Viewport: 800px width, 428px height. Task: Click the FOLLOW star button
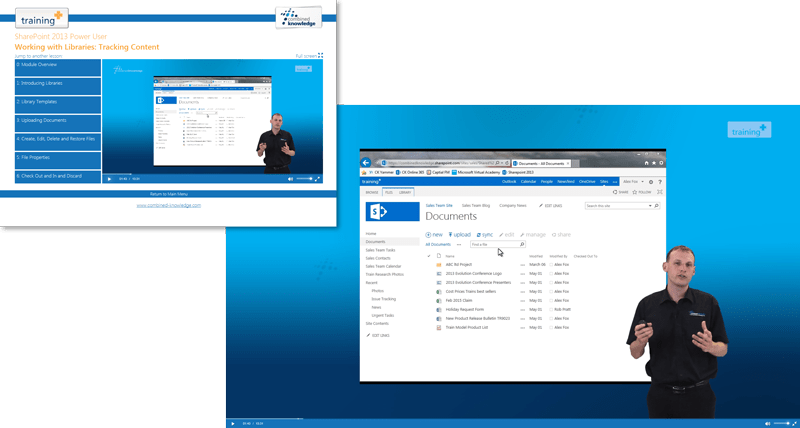coord(642,192)
